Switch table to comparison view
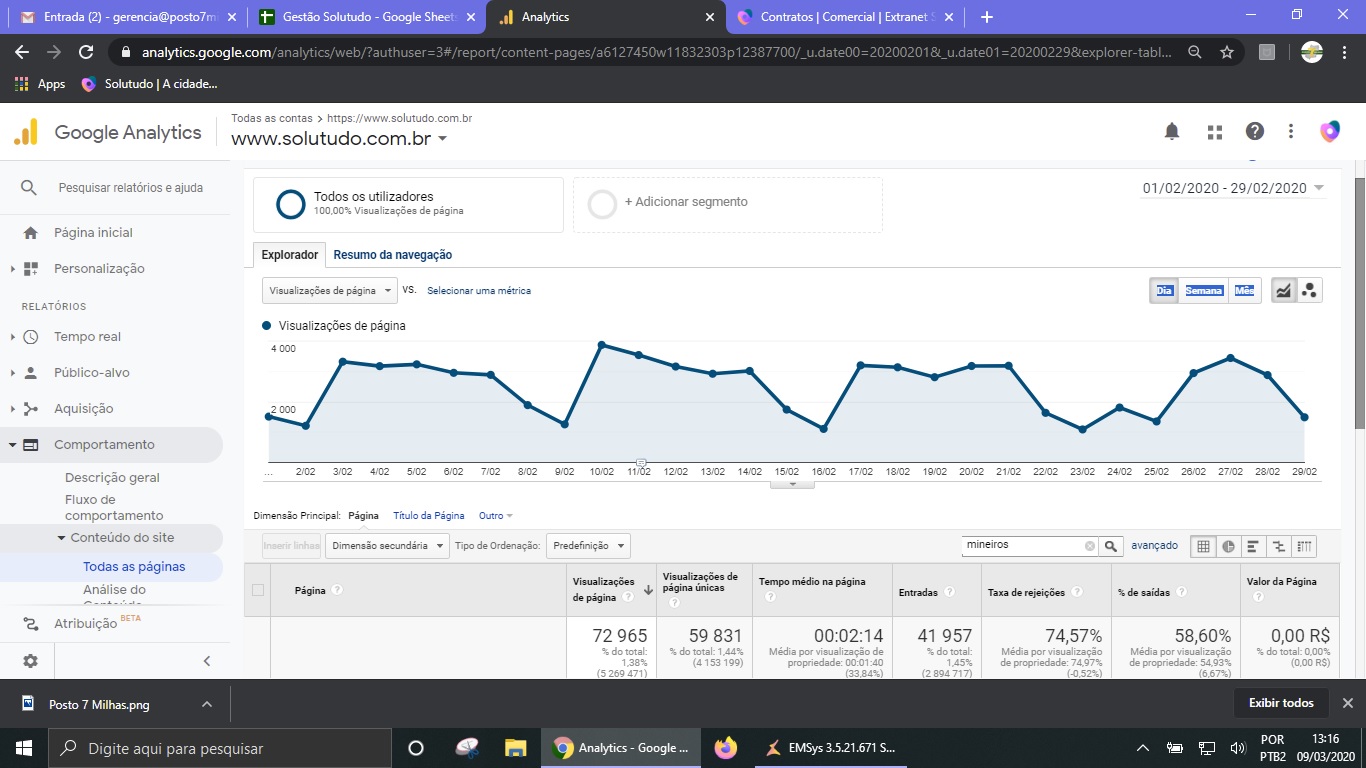 [1278, 546]
